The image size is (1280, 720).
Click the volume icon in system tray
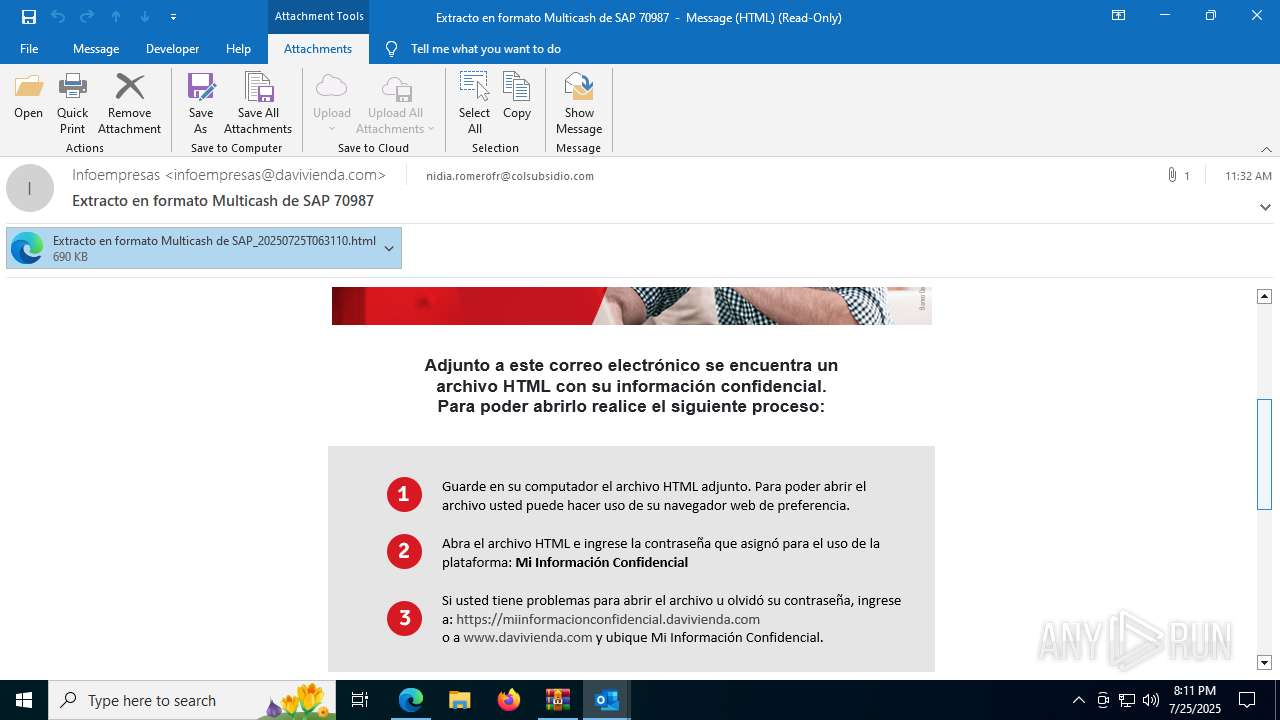tap(1150, 700)
